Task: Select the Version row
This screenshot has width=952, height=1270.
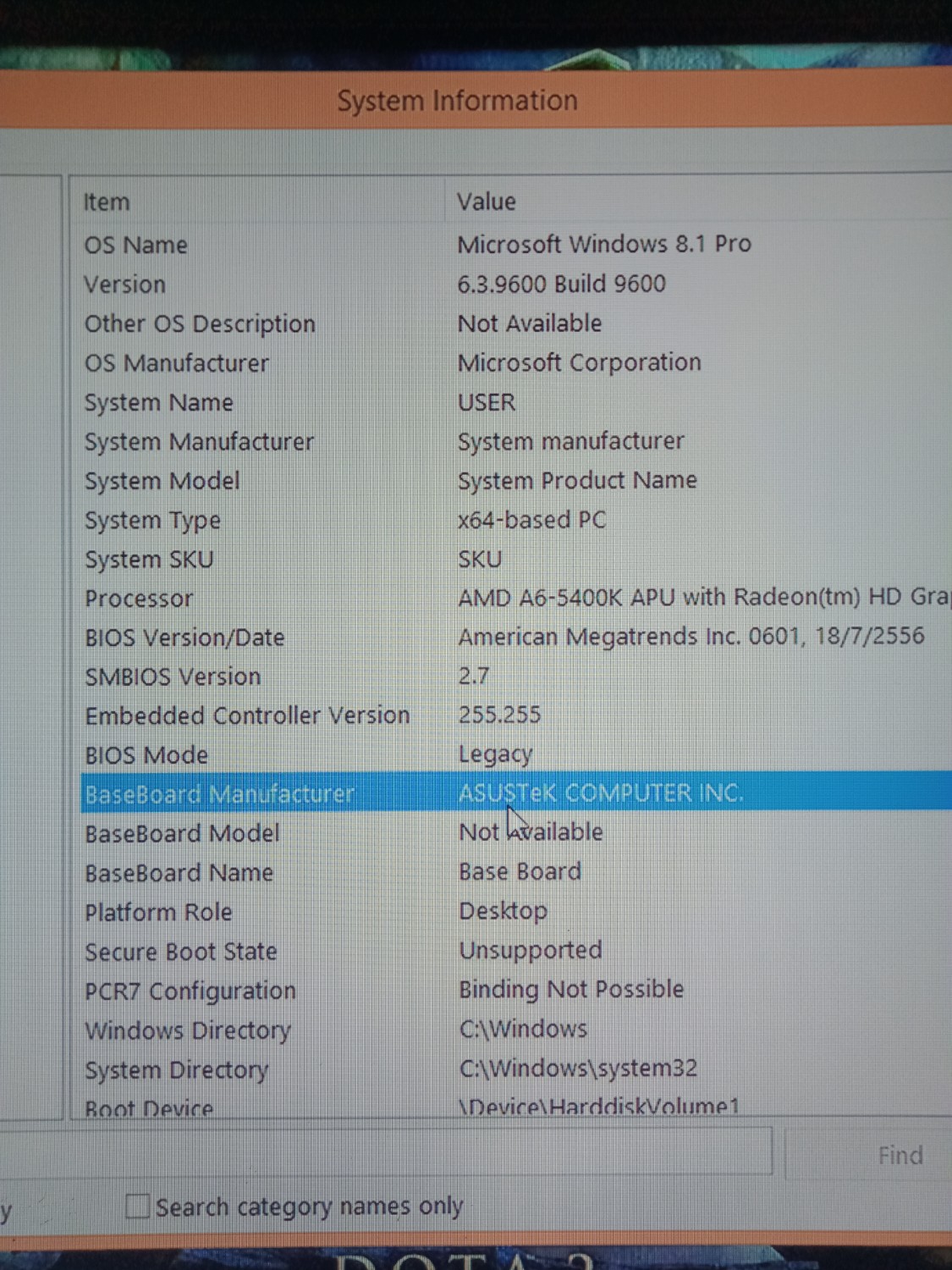Action: click(515, 284)
